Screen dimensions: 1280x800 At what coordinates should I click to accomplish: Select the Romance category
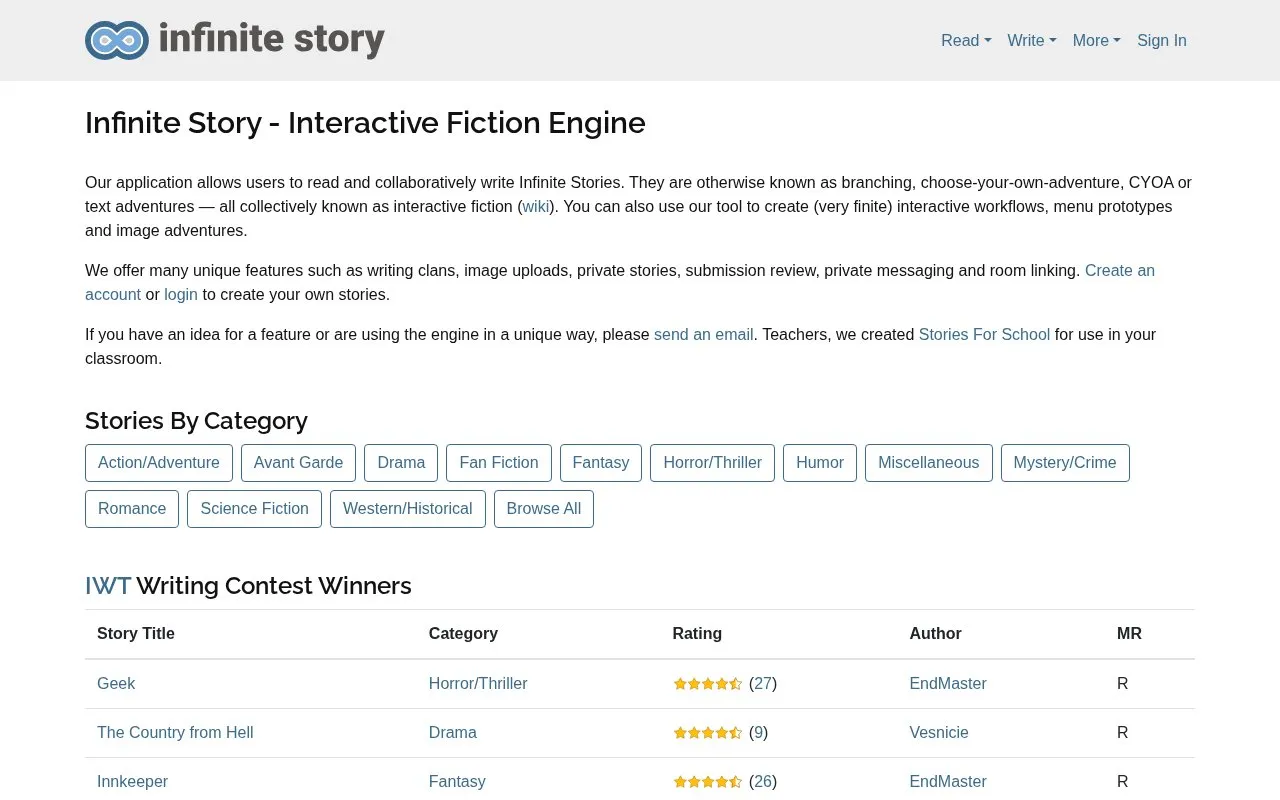coord(132,509)
